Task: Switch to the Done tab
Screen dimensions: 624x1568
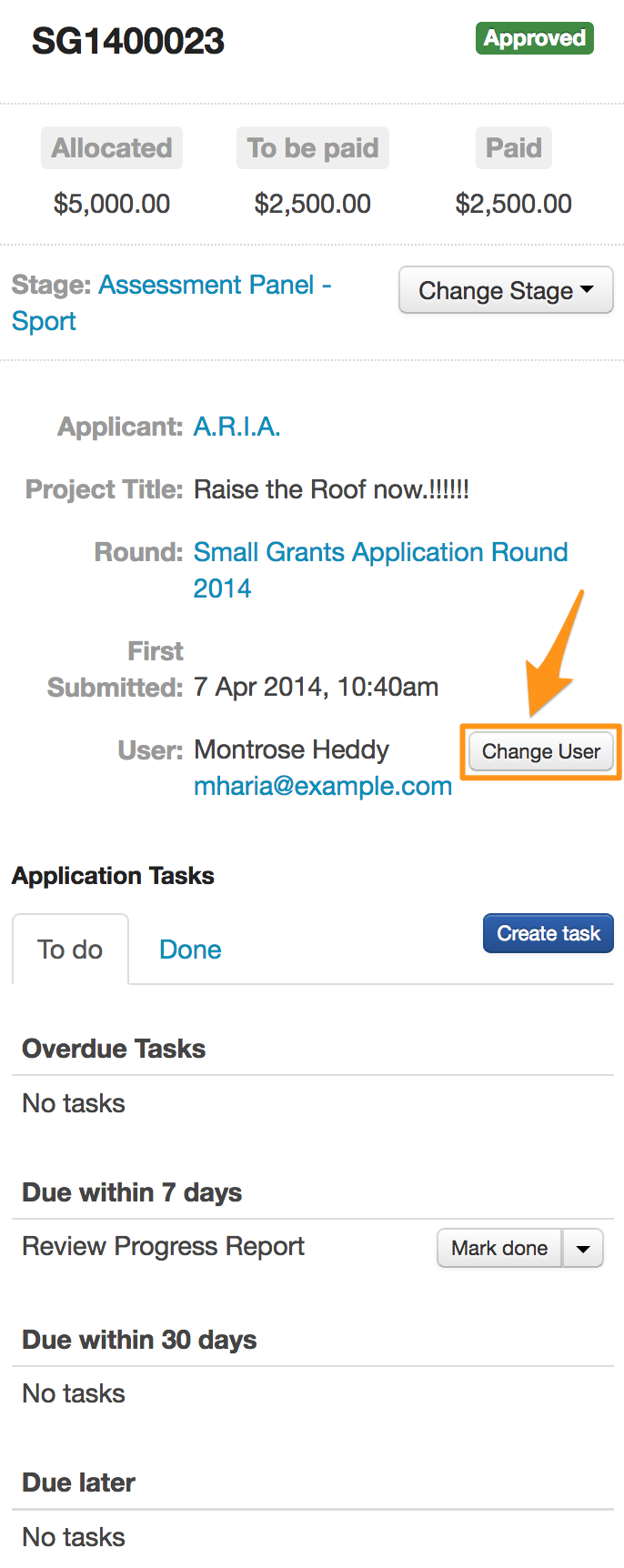Action: pos(190,950)
